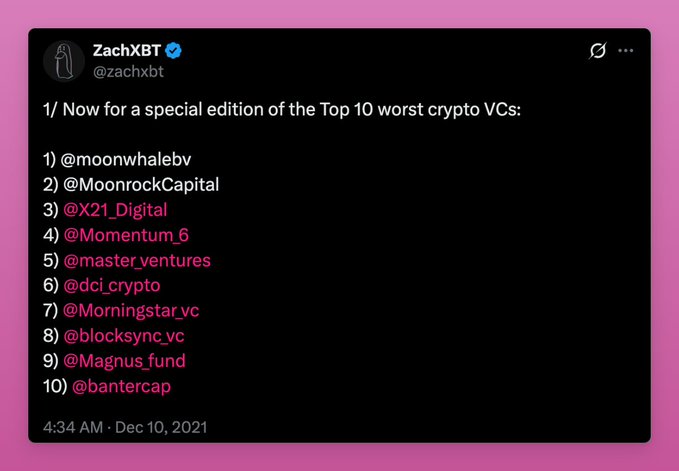Click the @MoonrockCapital mention
Image resolution: width=679 pixels, height=471 pixels.
tap(141, 185)
